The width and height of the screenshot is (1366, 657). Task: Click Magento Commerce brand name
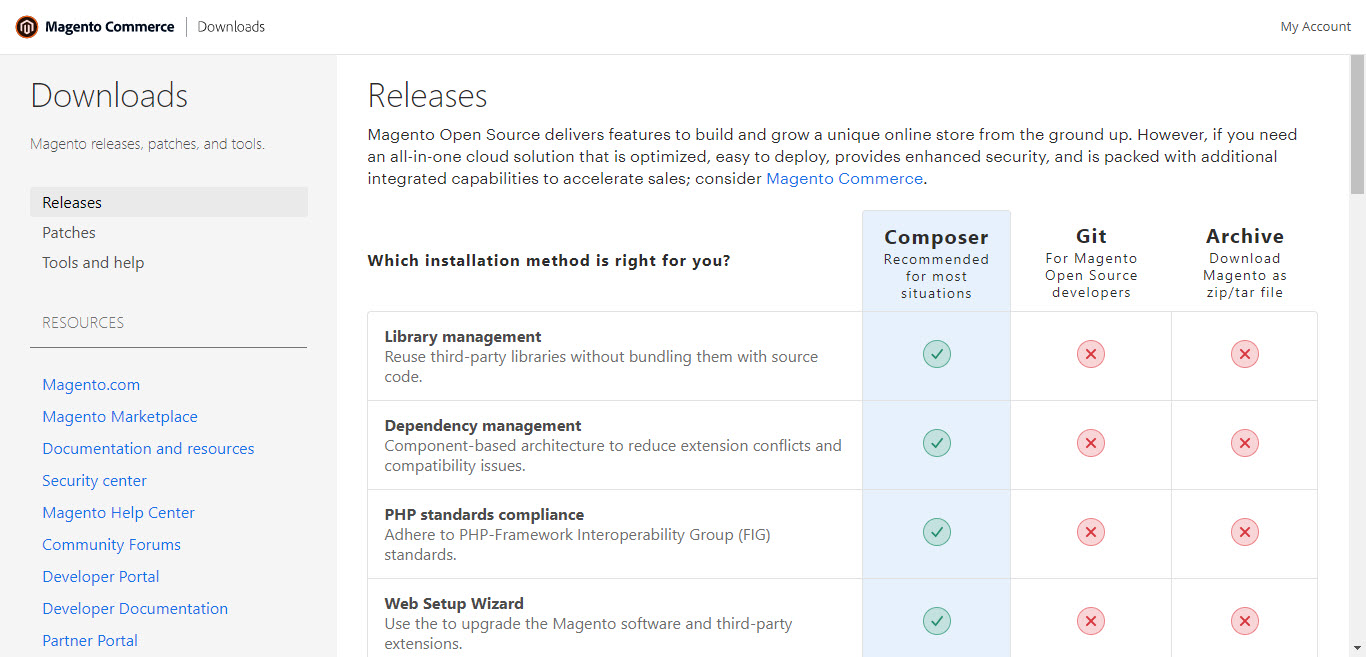[110, 27]
